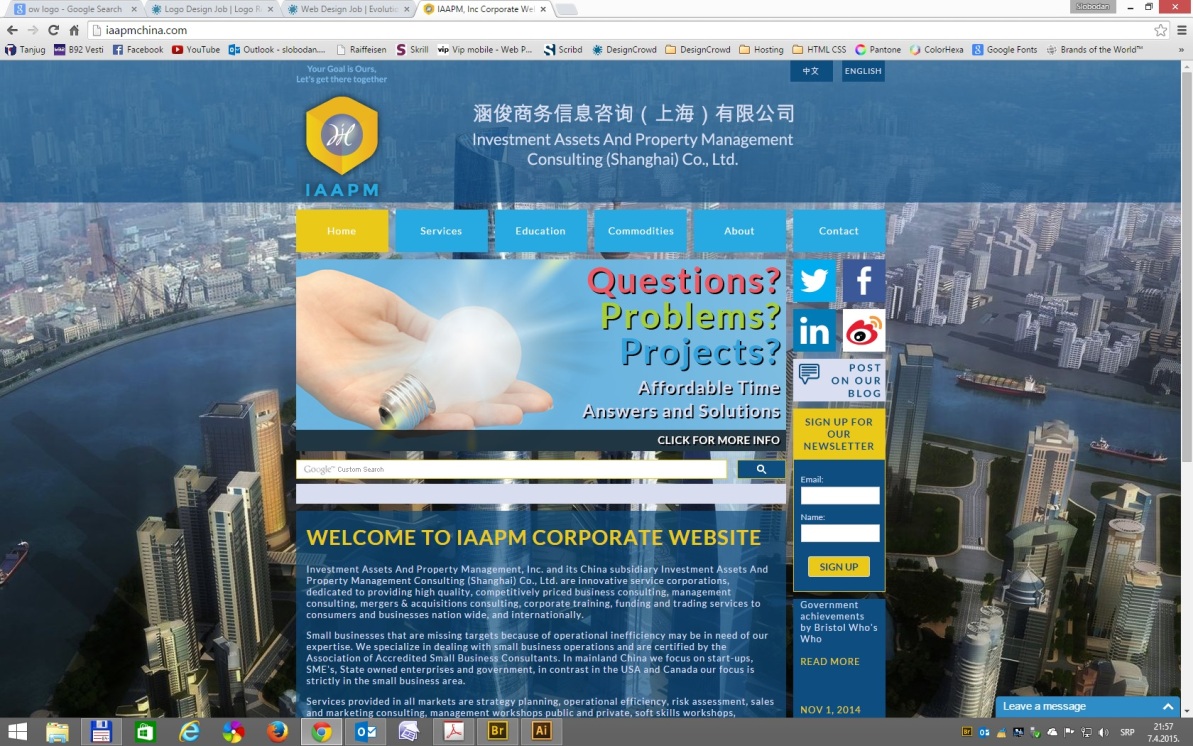Open the Facebook bookmark
This screenshot has width=1193, height=746.
[x=138, y=49]
